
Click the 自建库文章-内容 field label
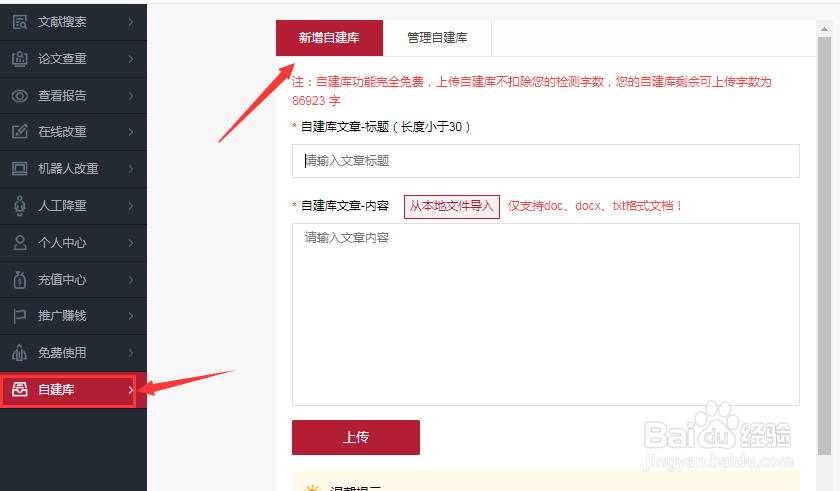coord(344,206)
